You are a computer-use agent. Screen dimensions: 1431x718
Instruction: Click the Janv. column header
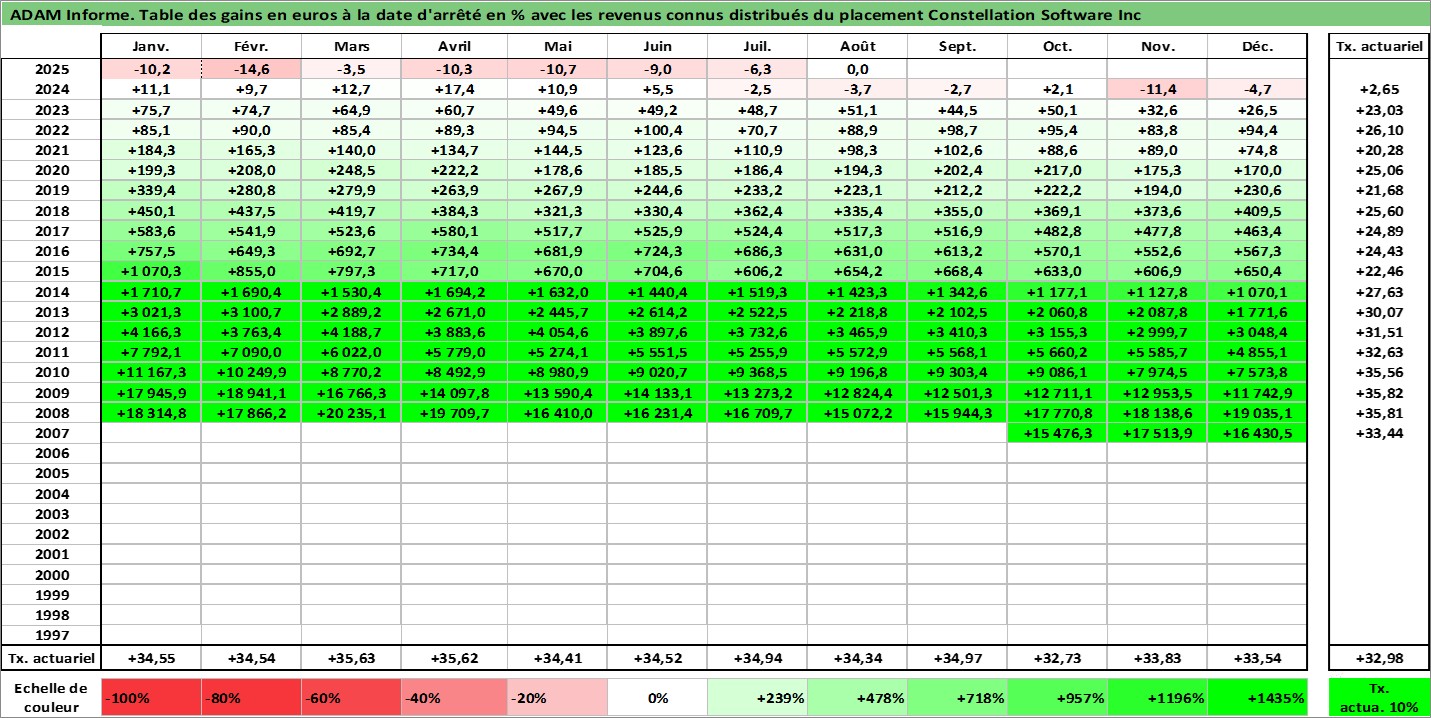tap(151, 47)
